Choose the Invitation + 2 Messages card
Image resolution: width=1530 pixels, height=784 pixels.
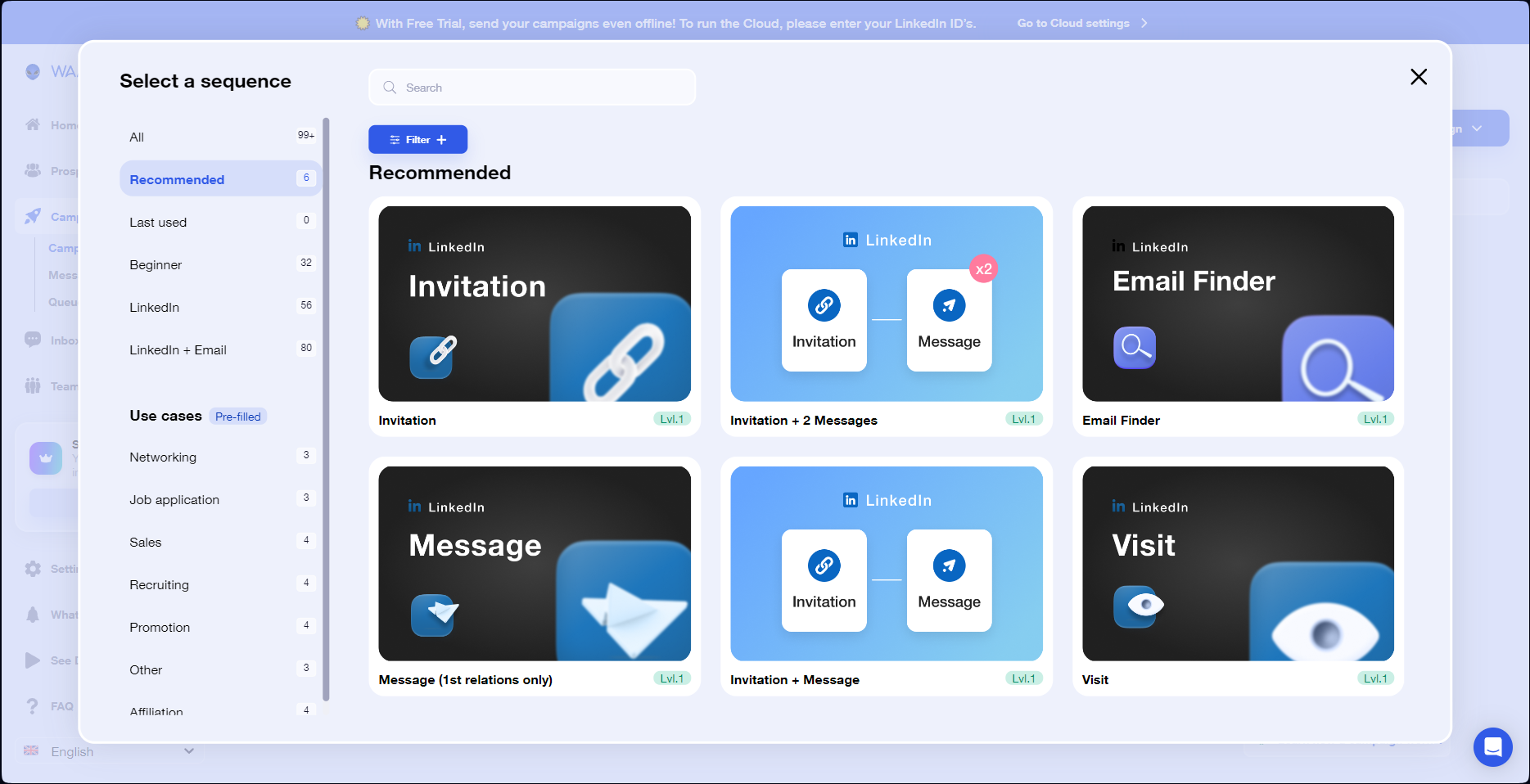[x=887, y=316]
